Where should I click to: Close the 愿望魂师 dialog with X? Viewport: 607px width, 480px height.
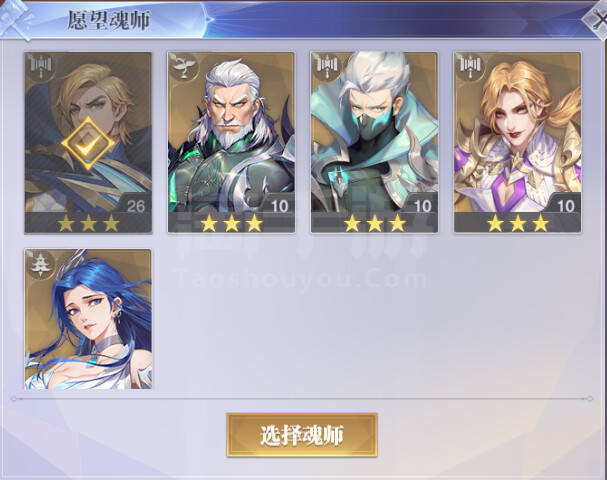(x=597, y=20)
